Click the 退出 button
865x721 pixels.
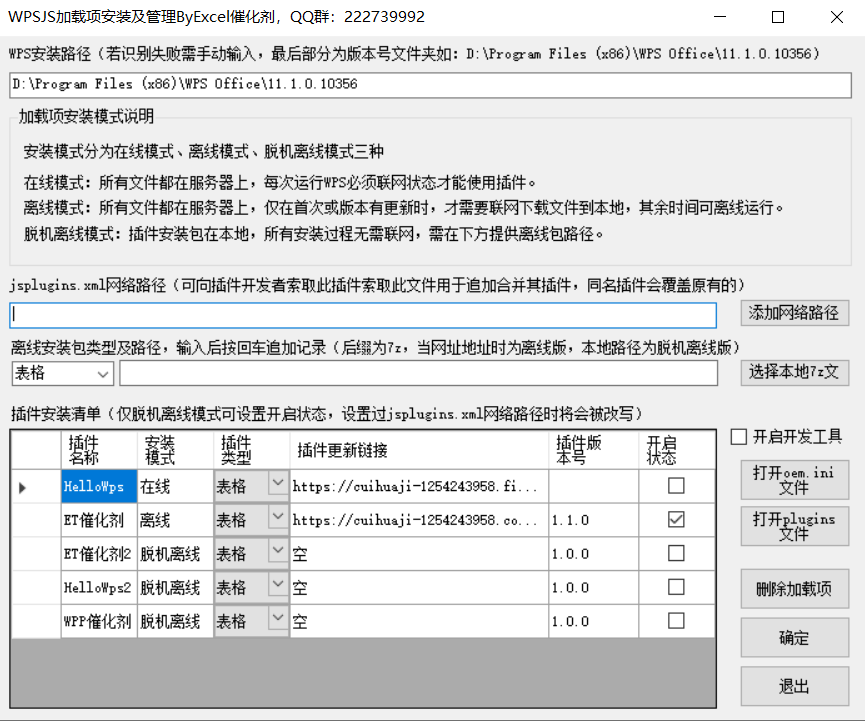[794, 686]
